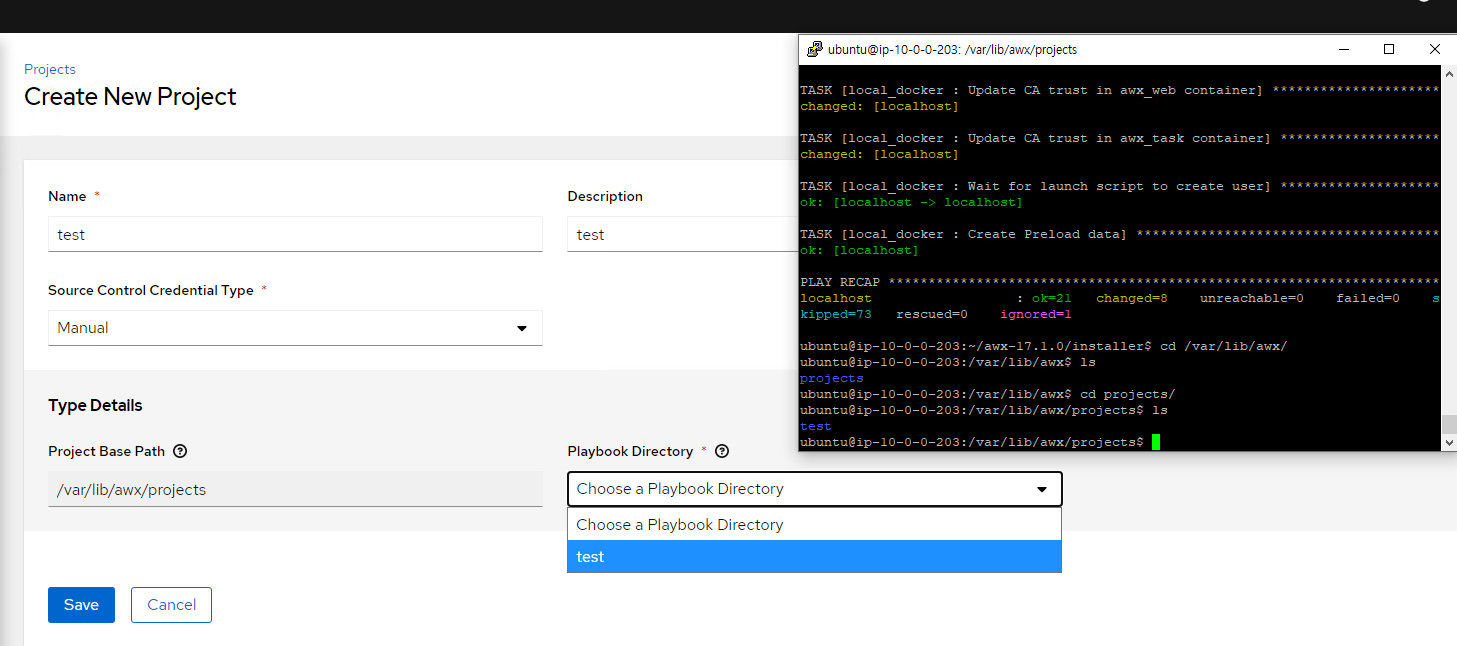
Task: Click the terminal scrollbar thumb
Action: pos(1449,424)
